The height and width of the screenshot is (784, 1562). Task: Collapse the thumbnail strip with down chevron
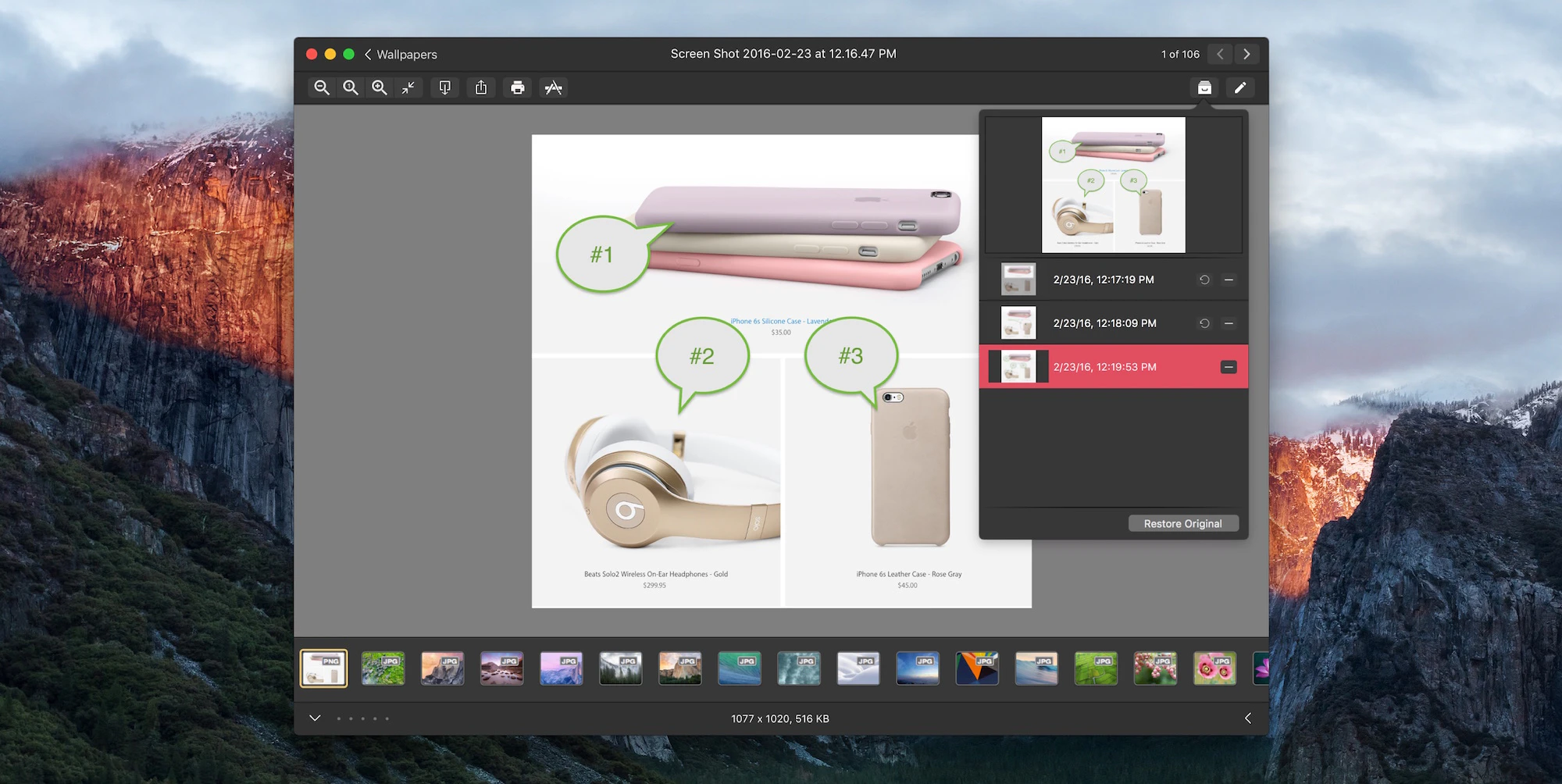[315, 718]
